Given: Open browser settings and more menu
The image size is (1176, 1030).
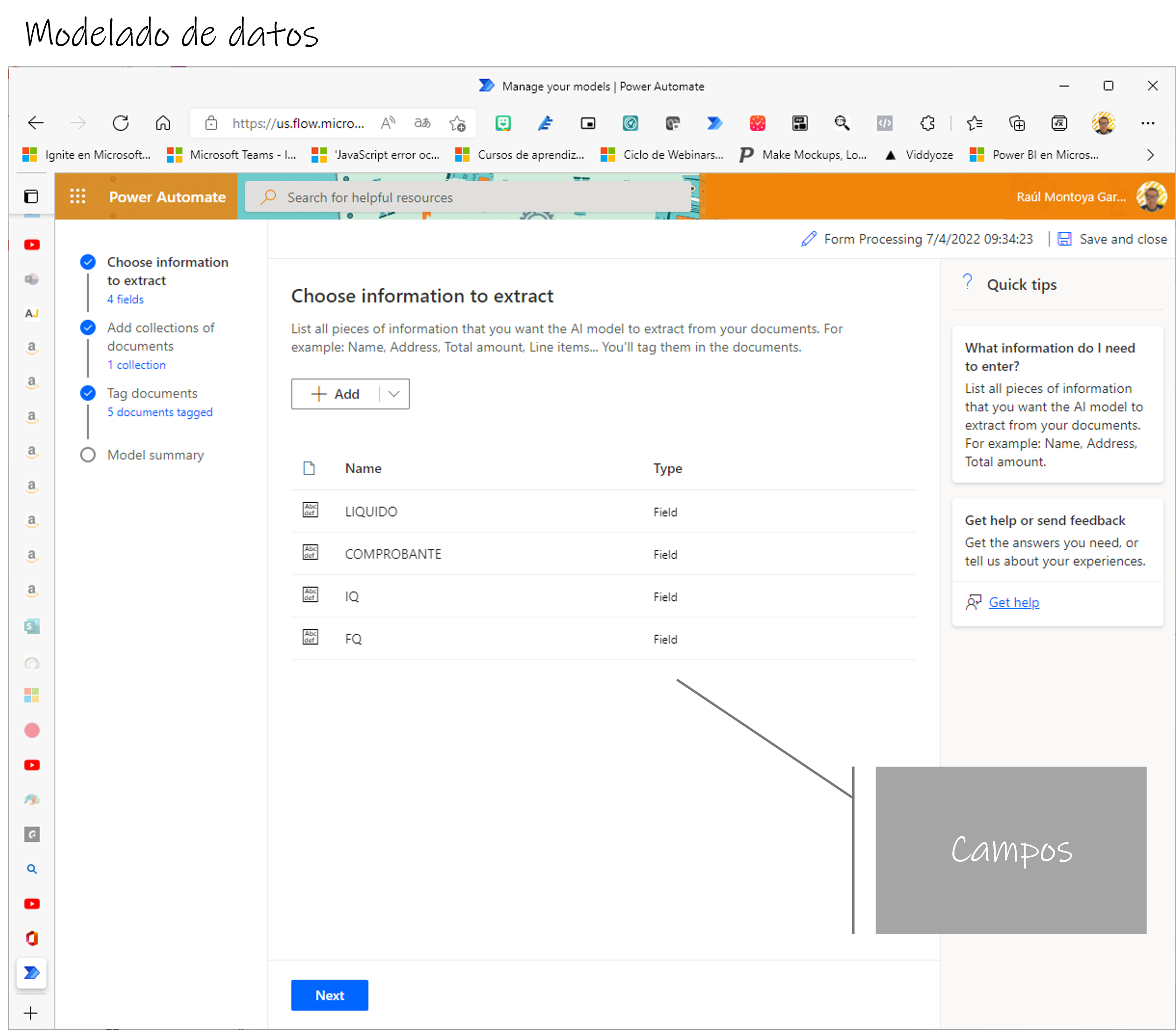Looking at the screenshot, I should click(1148, 123).
